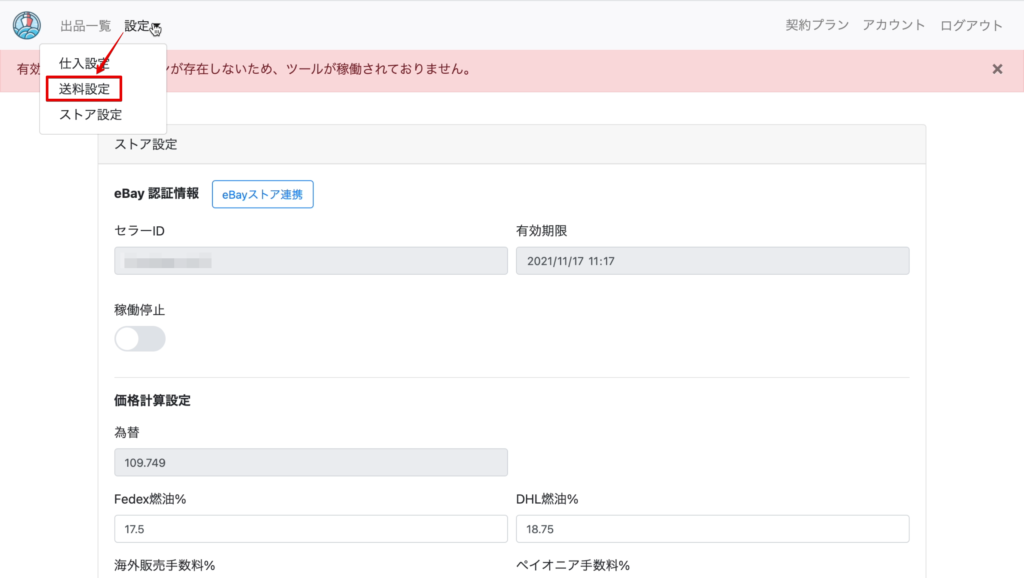1024x578 pixels.
Task: Open the アカウント page
Action: click(x=893, y=25)
